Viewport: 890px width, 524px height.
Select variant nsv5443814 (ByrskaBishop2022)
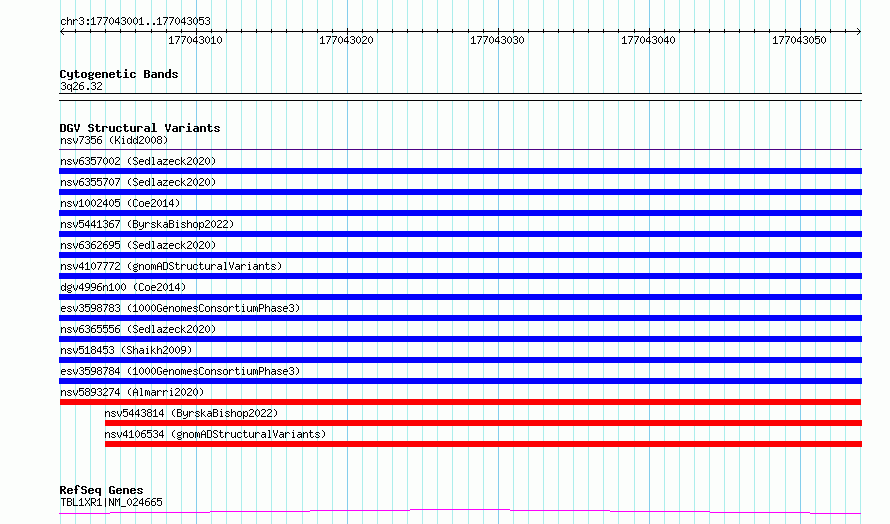[191, 413]
